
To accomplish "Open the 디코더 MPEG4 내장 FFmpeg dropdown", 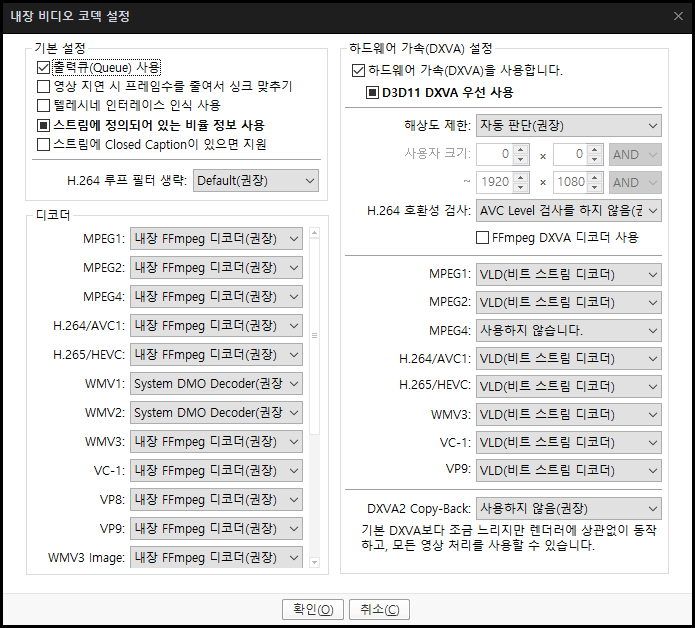I will pos(216,296).
